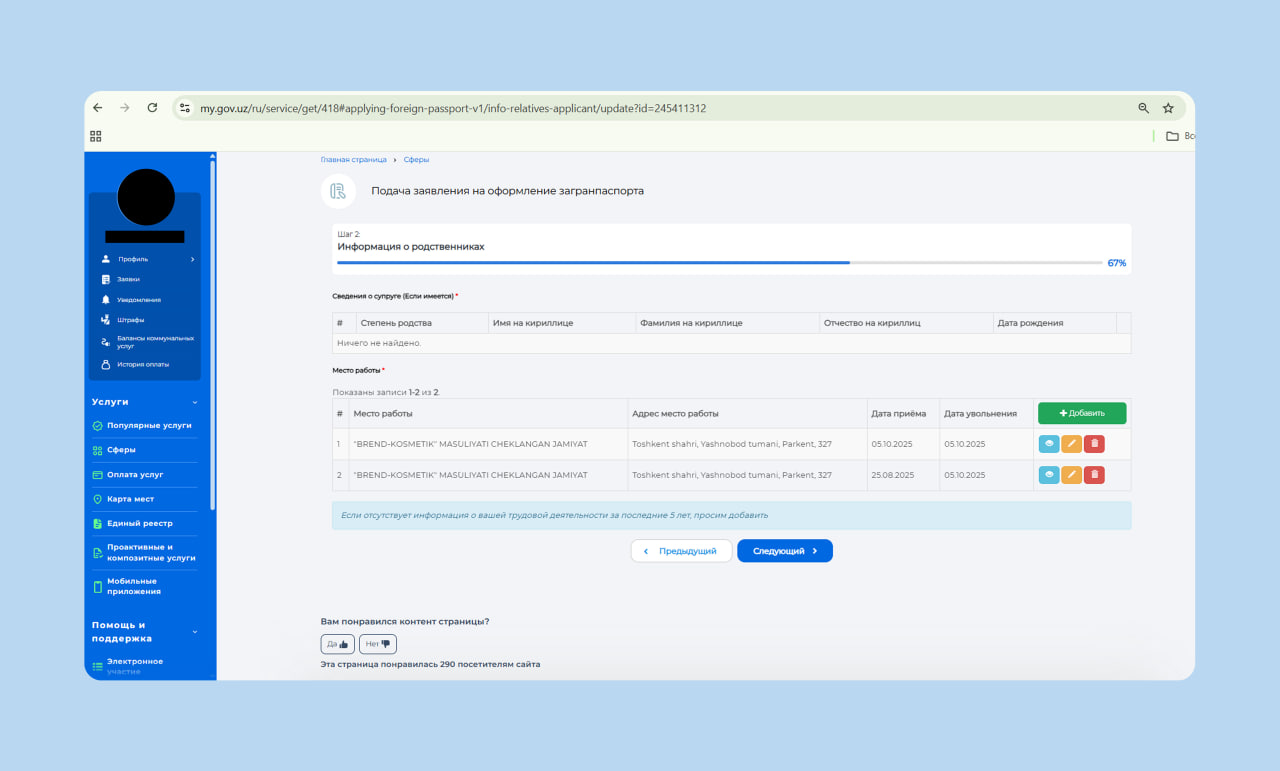Edit the first workplace row with pencil icon
This screenshot has width=1280, height=771.
(1071, 444)
